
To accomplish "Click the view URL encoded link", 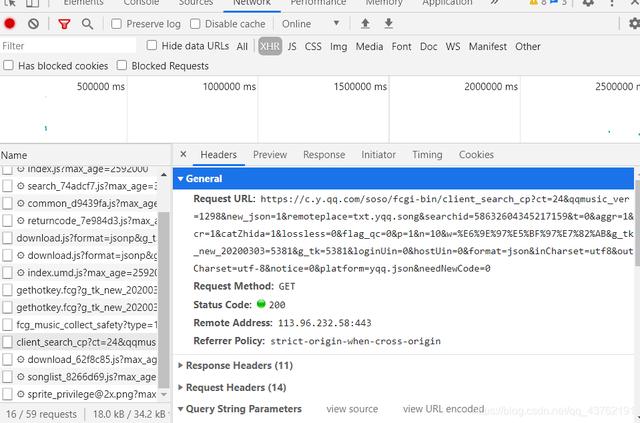I will [x=443, y=409].
